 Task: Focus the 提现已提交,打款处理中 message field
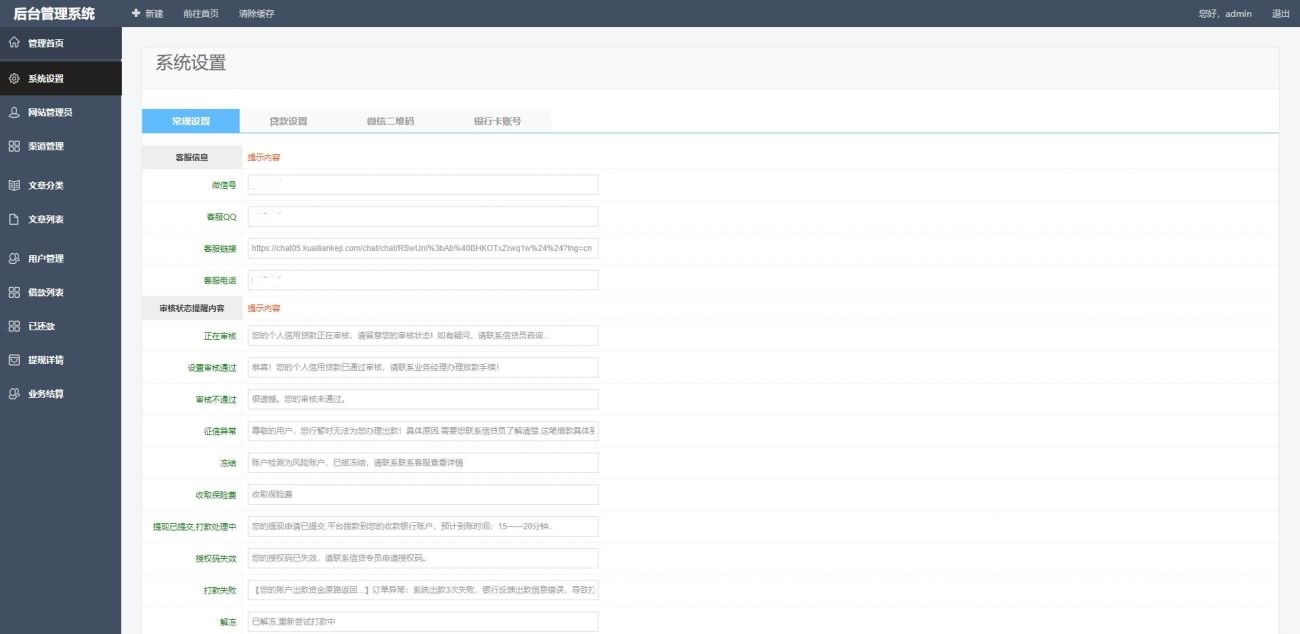[x=422, y=526]
